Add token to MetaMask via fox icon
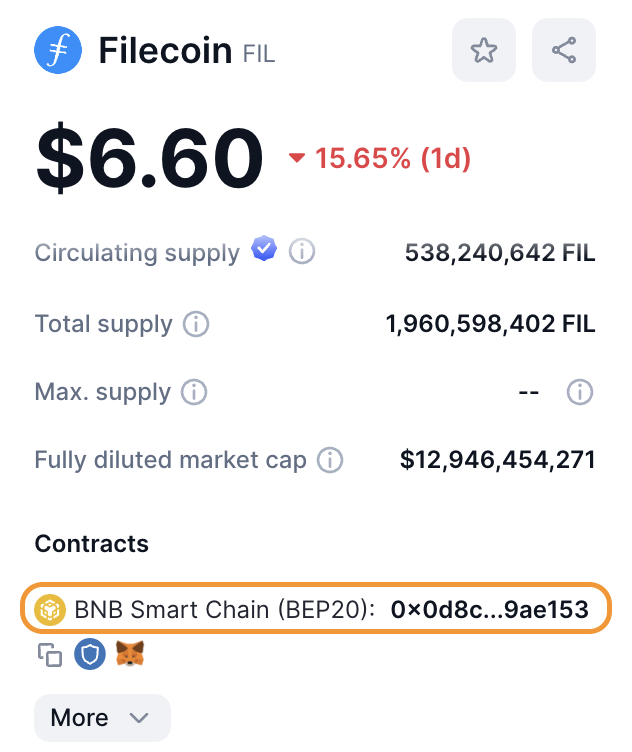The width and height of the screenshot is (632, 752). (129, 655)
